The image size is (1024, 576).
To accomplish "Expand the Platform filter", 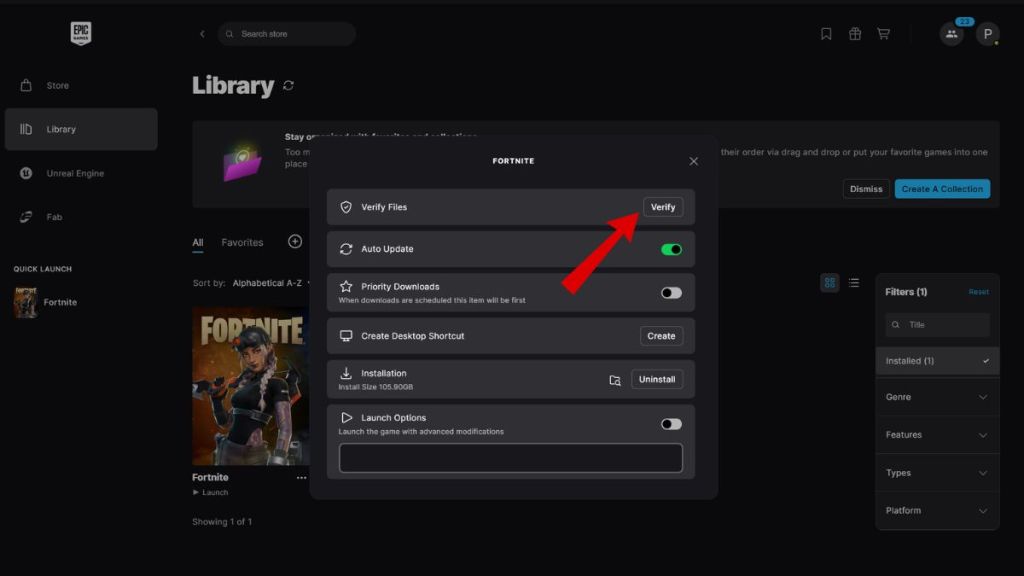I will click(x=937, y=511).
